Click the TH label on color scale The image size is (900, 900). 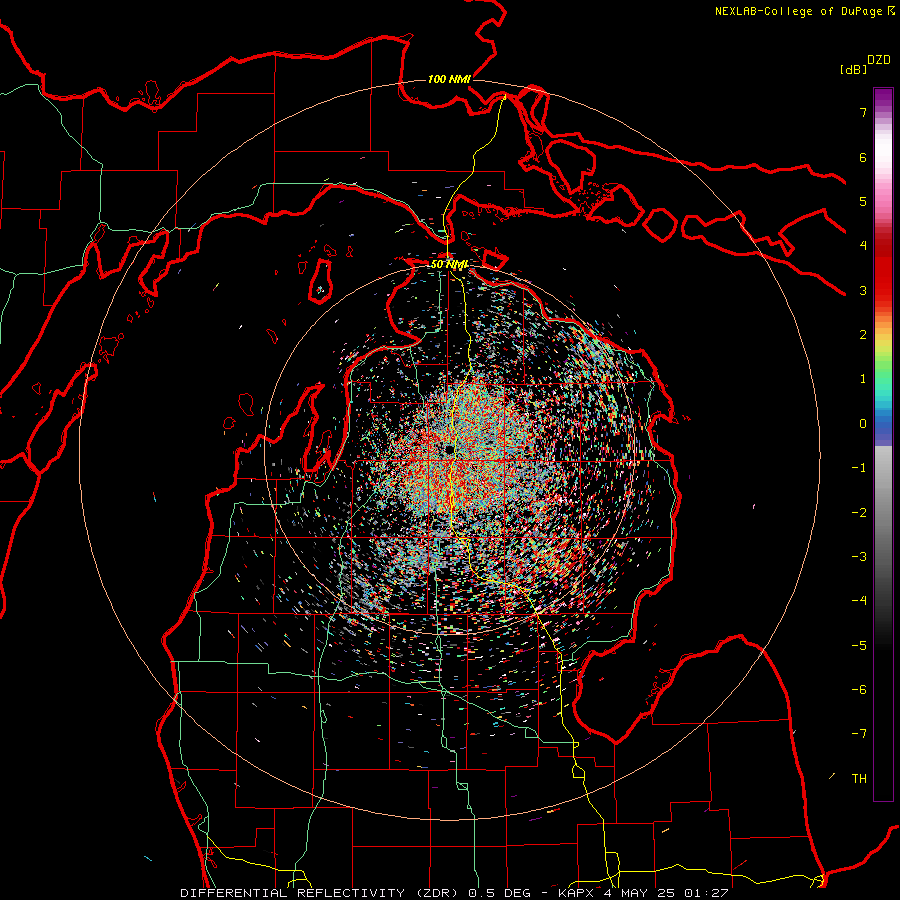click(x=859, y=779)
